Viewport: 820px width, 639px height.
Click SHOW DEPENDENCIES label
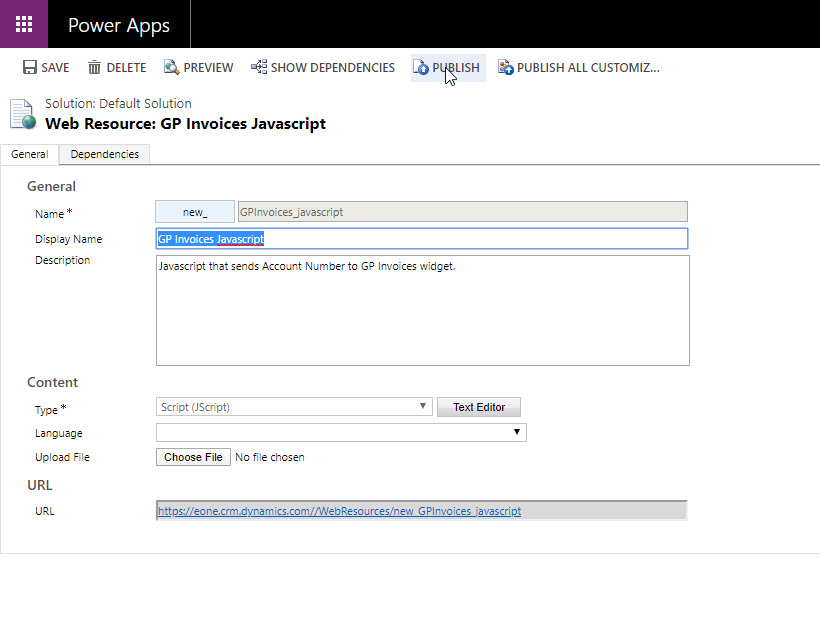[333, 67]
